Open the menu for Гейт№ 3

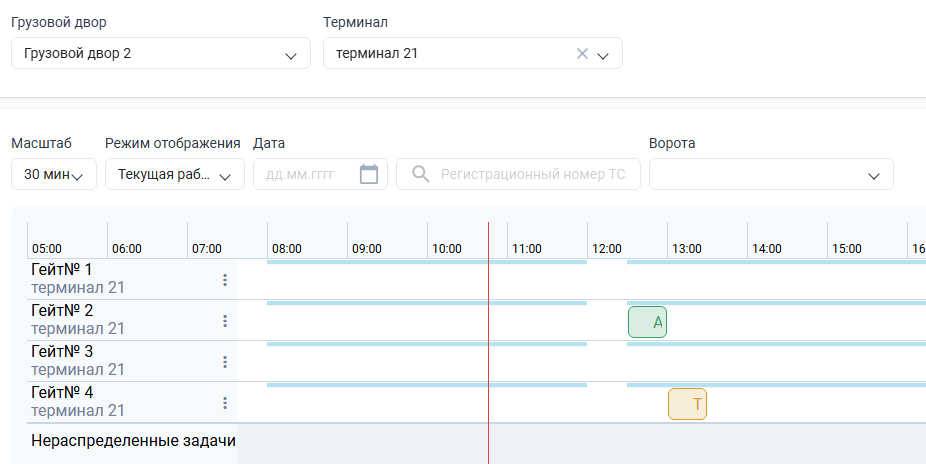224,362
